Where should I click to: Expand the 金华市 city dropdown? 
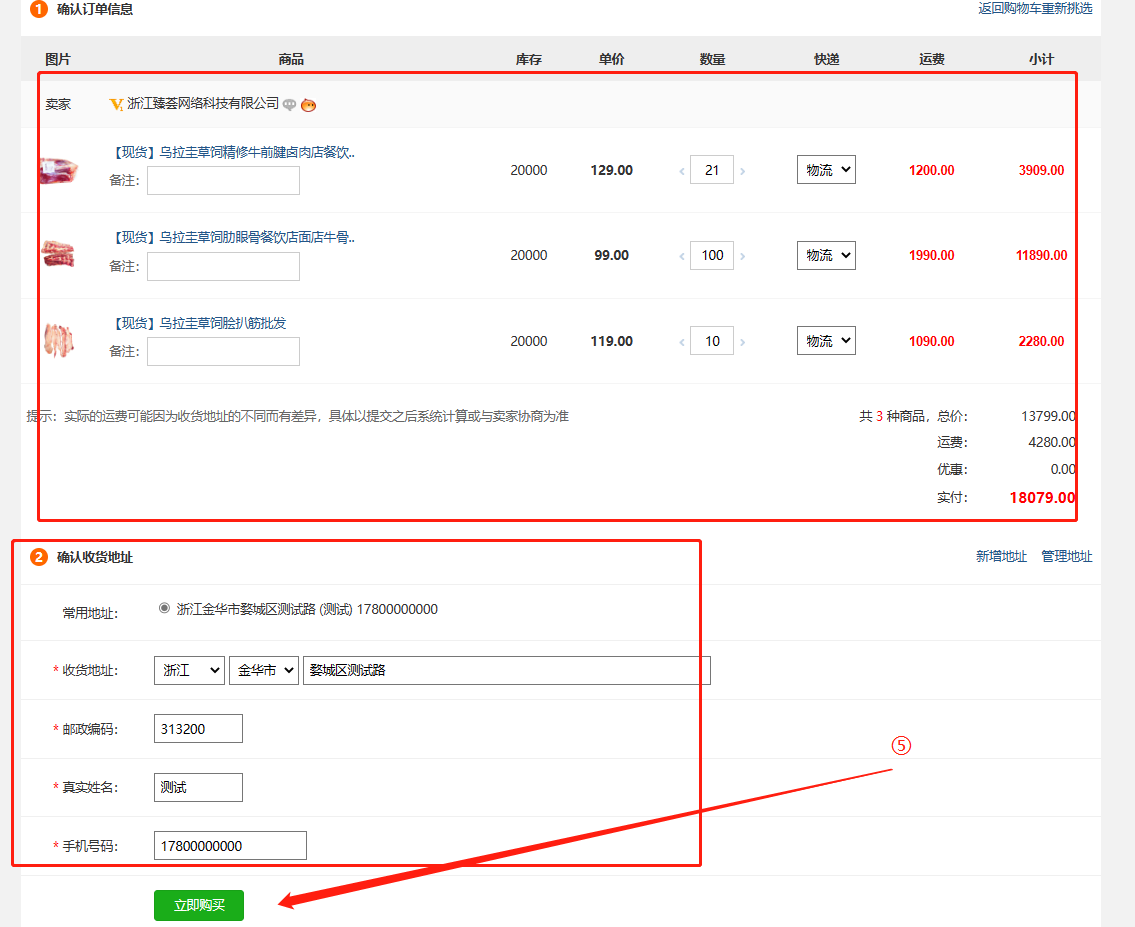[264, 670]
